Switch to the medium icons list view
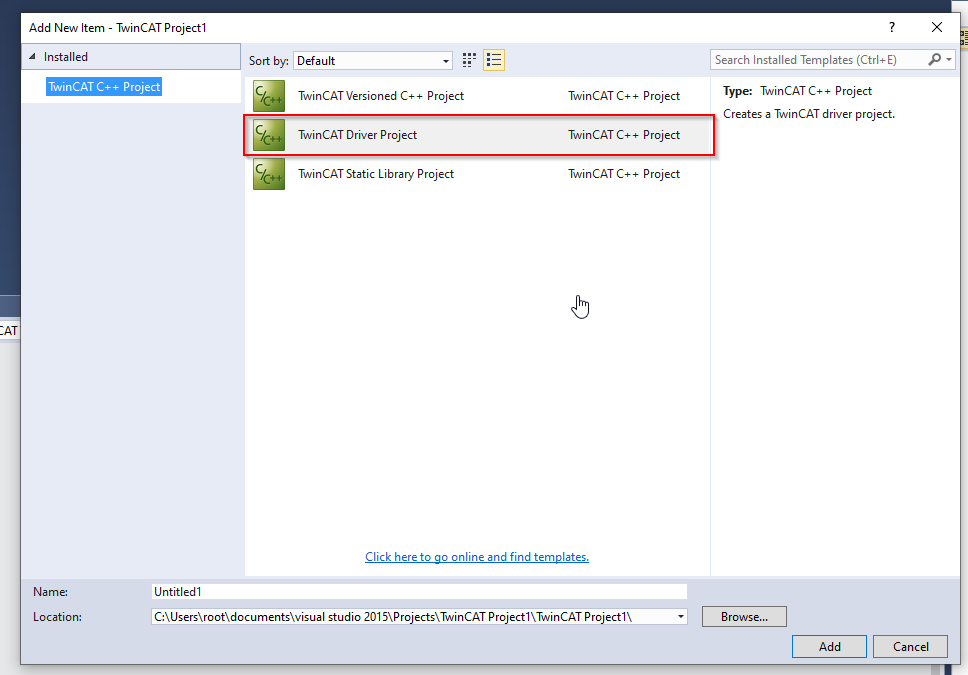 point(494,60)
